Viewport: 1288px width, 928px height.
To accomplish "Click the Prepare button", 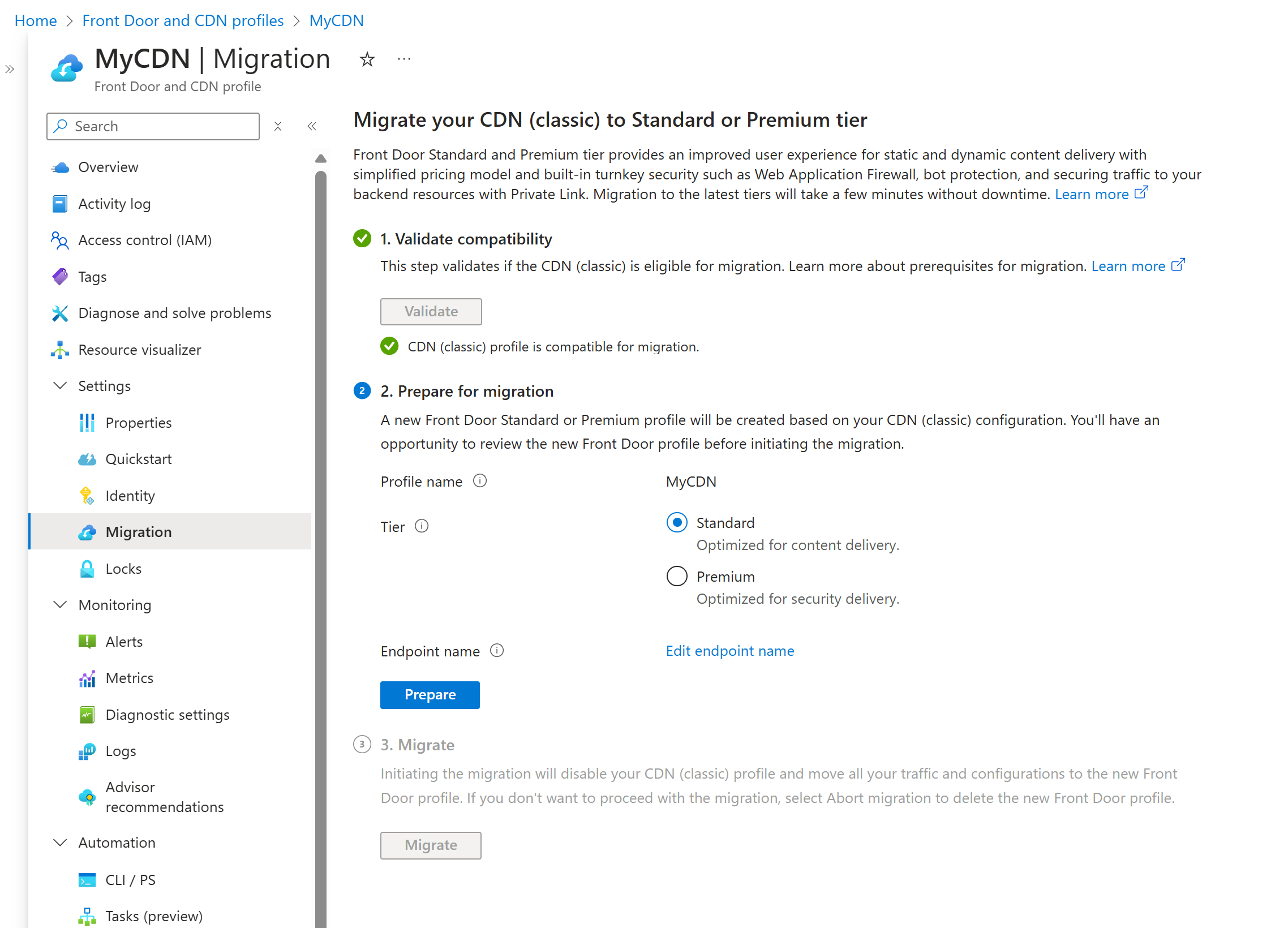I will tap(430, 694).
